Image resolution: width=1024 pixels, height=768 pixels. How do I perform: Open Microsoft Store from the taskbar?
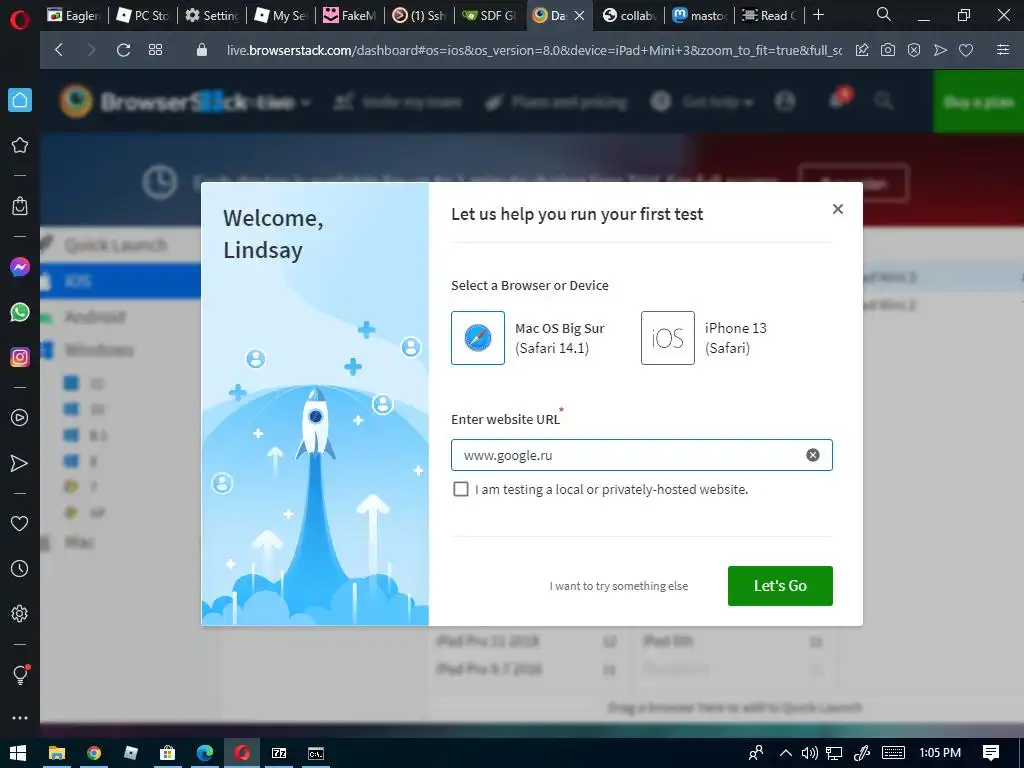coord(168,753)
